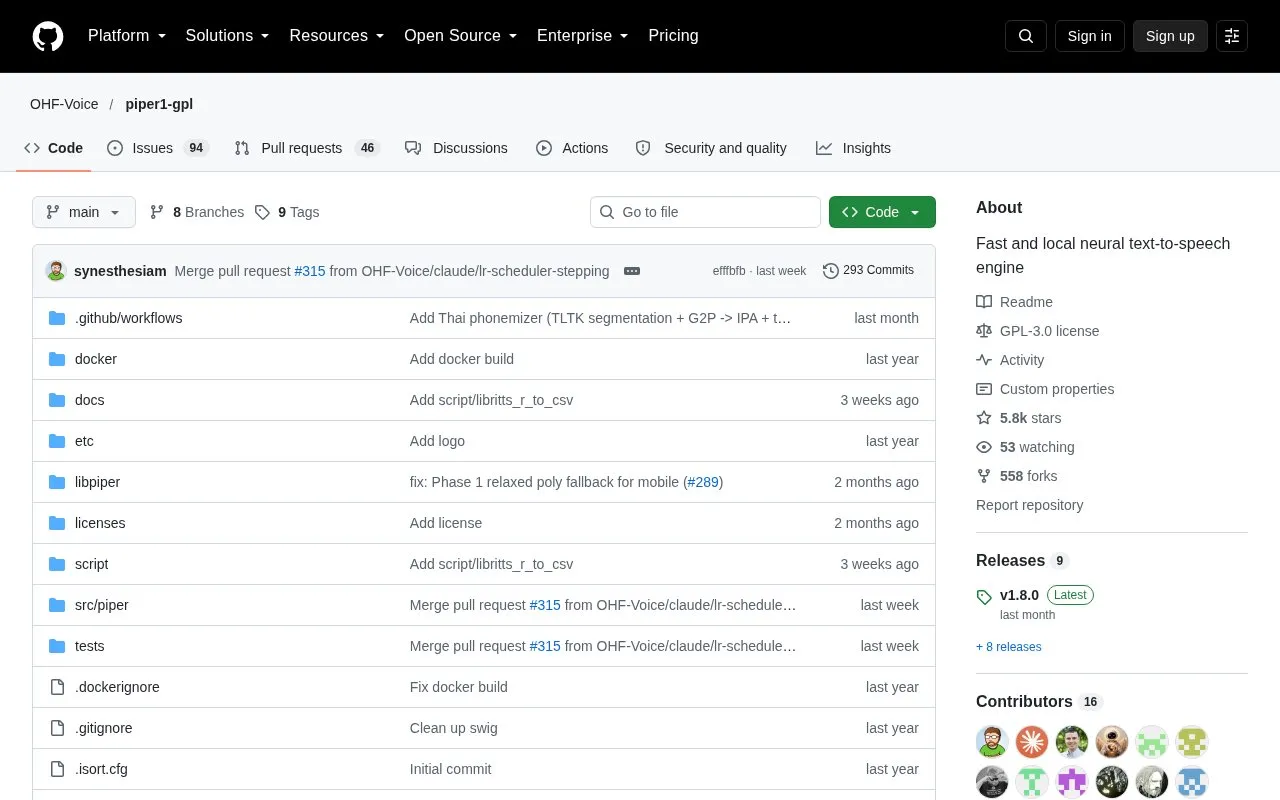The image size is (1280, 800).
Task: Open the search magnifier button
Action: click(1026, 36)
